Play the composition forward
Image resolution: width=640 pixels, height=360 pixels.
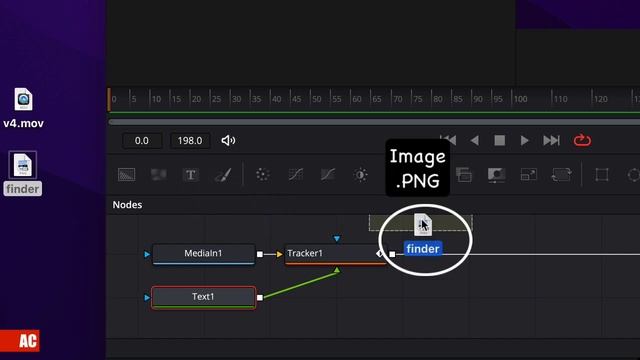525,140
